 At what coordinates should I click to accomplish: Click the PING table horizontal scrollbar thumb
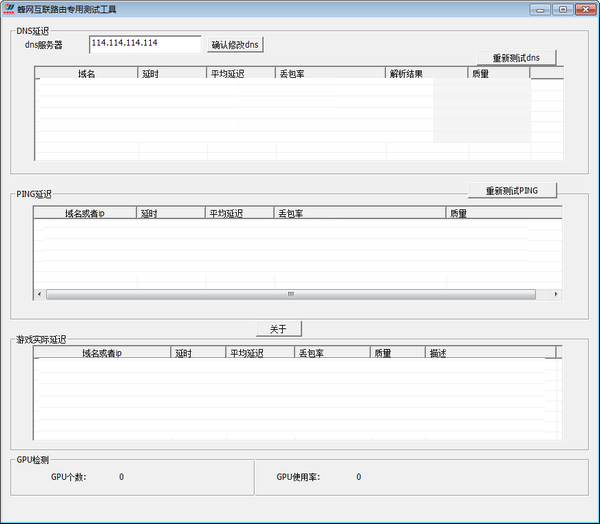pyautogui.click(x=290, y=294)
